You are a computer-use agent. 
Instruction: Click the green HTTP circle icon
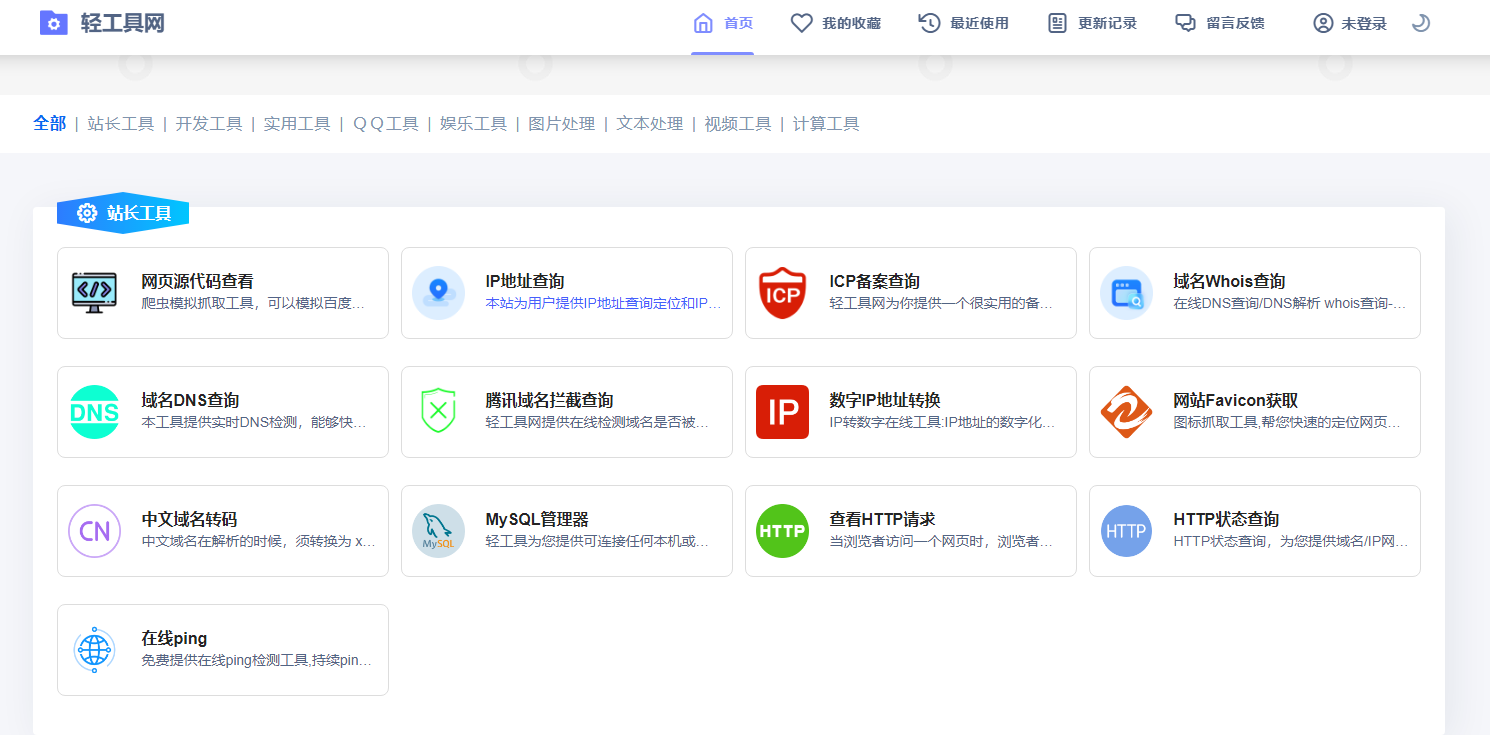coord(782,531)
